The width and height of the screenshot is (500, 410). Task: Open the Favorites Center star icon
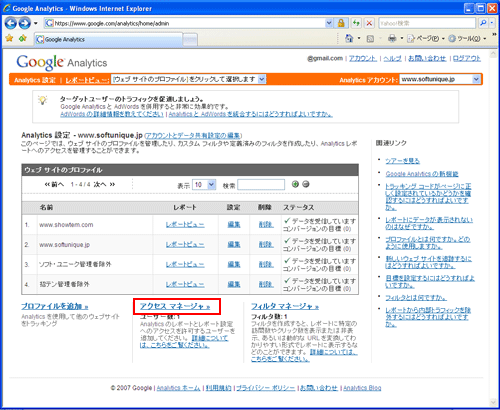point(9,38)
